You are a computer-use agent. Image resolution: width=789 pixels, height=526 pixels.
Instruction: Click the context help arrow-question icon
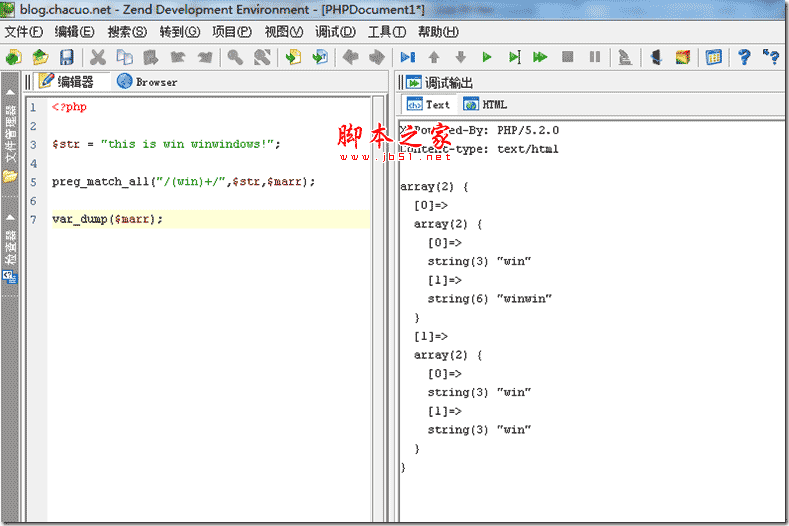(x=771, y=57)
